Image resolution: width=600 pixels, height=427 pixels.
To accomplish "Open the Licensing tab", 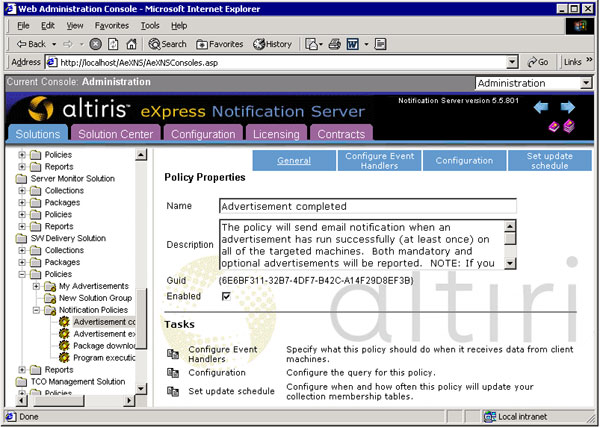I will (275, 134).
